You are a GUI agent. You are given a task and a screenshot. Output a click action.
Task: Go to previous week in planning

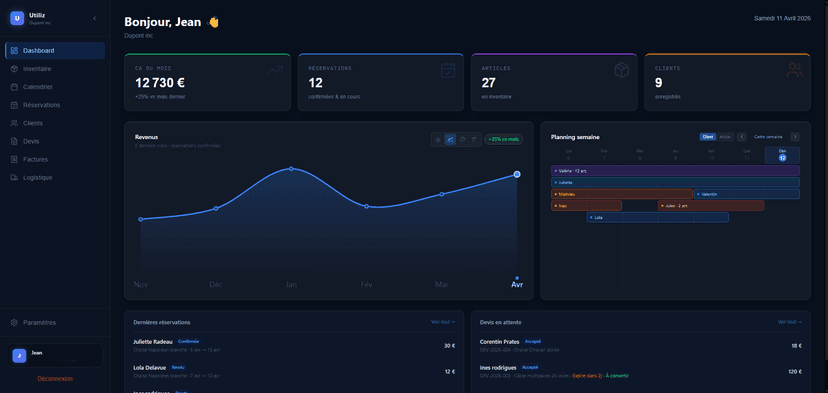click(x=741, y=137)
